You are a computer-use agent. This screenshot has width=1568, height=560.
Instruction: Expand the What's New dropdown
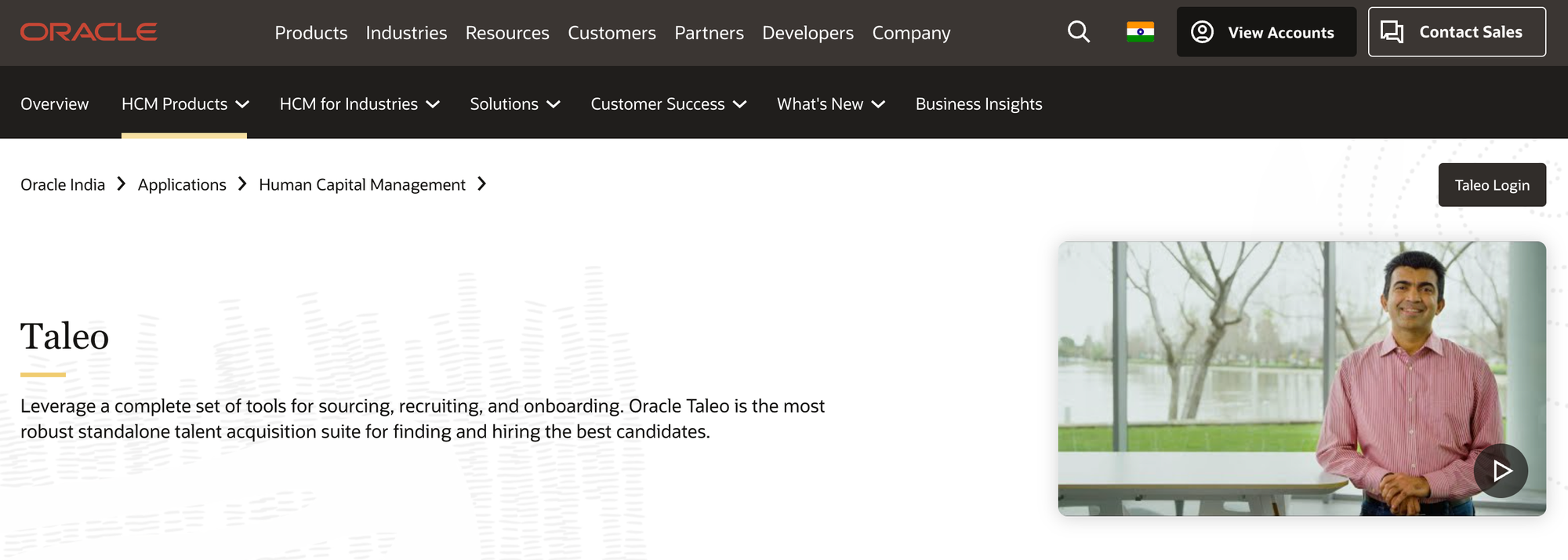829,104
